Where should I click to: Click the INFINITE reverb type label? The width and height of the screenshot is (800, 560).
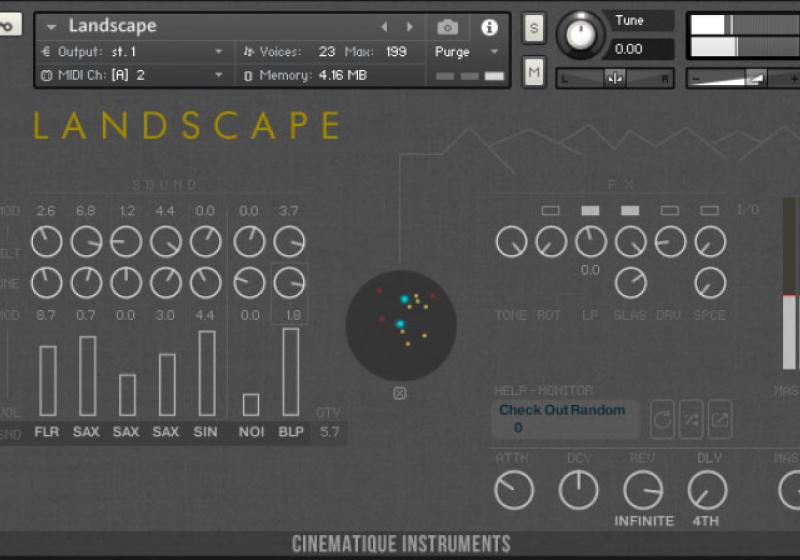(x=644, y=521)
